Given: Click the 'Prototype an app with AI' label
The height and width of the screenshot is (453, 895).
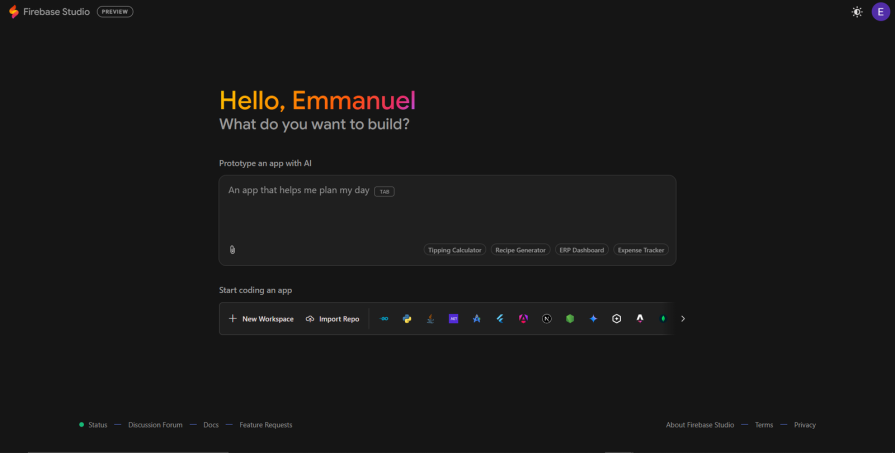Looking at the screenshot, I should pyautogui.click(x=265, y=163).
